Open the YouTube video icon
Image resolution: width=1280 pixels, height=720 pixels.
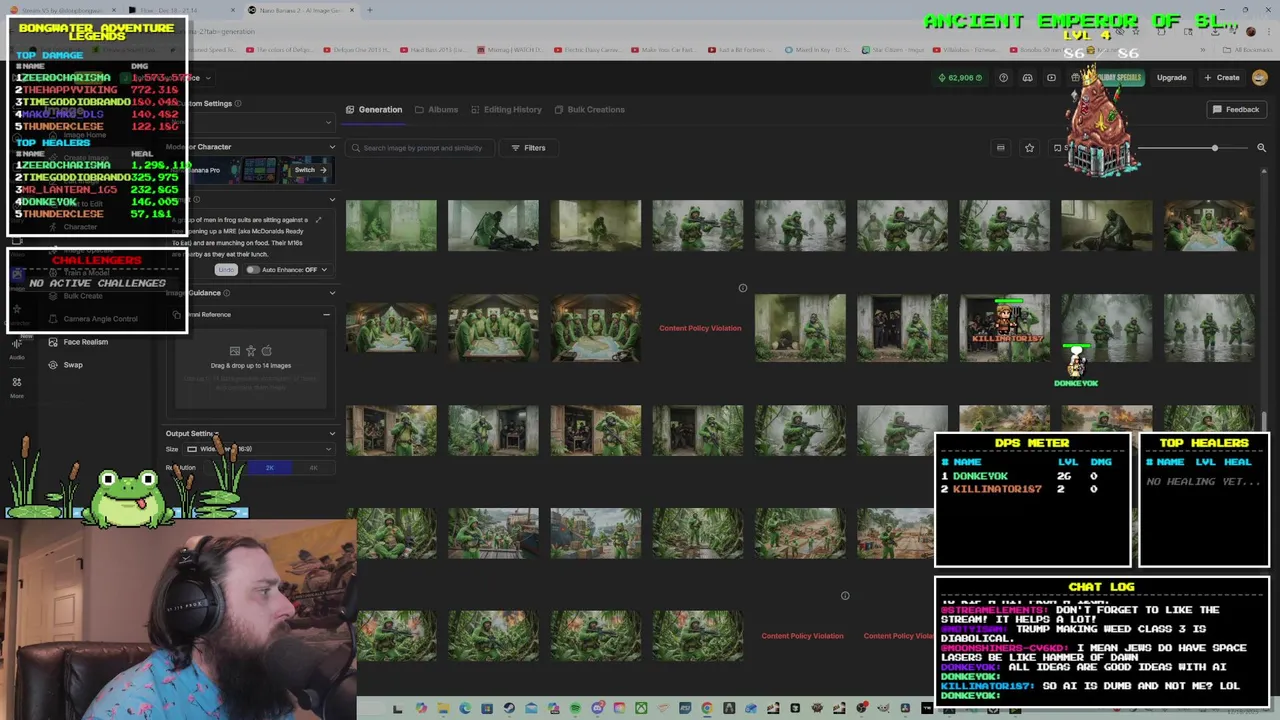(1051, 78)
